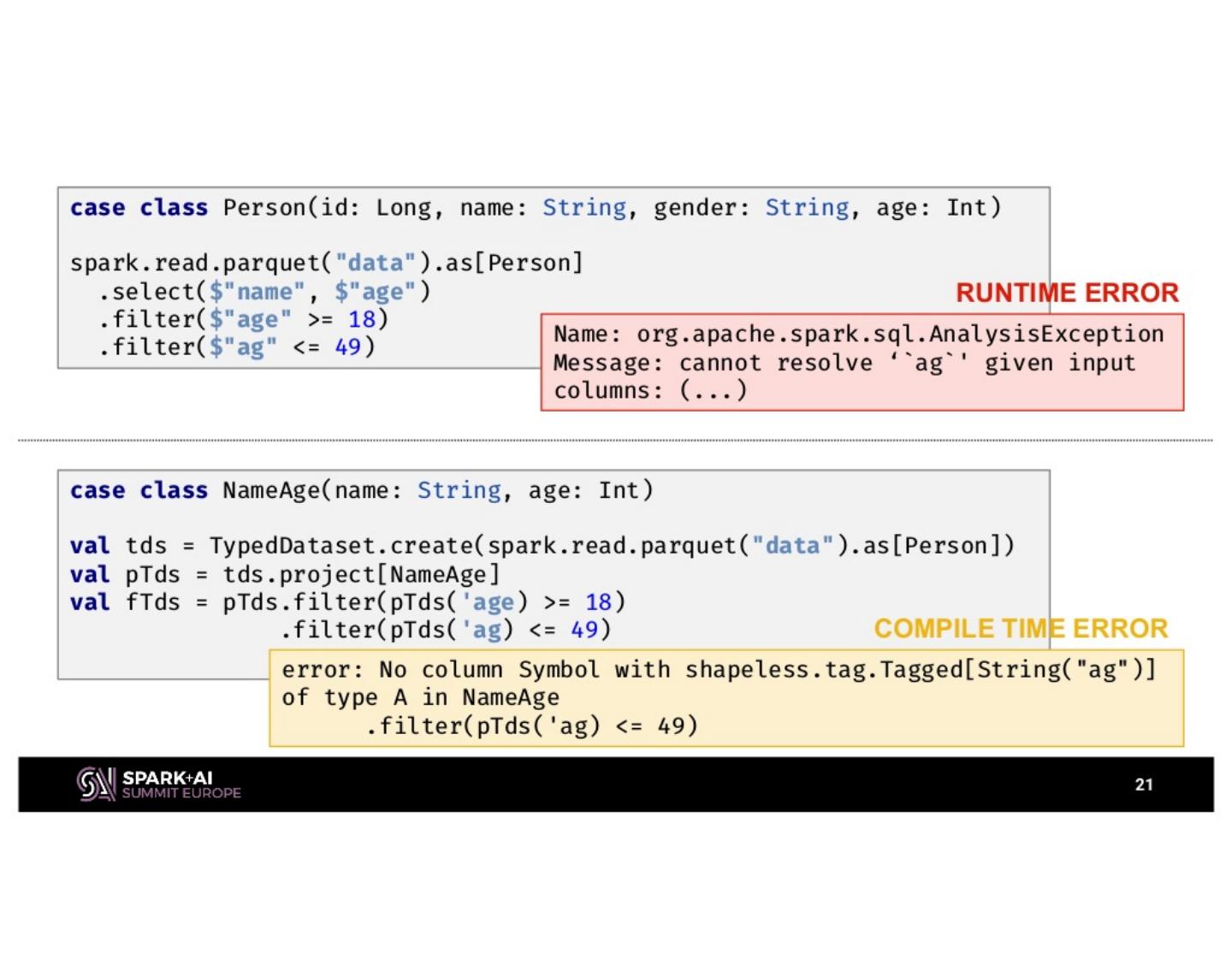The width and height of the screenshot is (1232, 953).
Task: Click the .filter($"age" >= 18) code line
Action: (243, 320)
